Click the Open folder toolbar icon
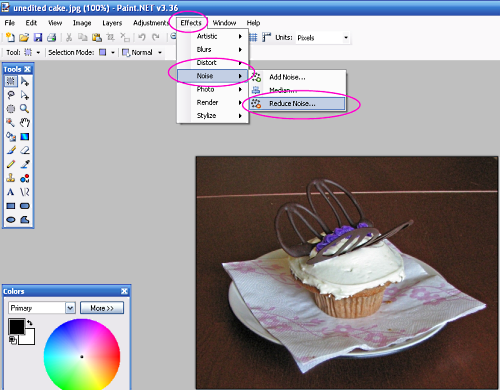 pyautogui.click(x=24, y=37)
